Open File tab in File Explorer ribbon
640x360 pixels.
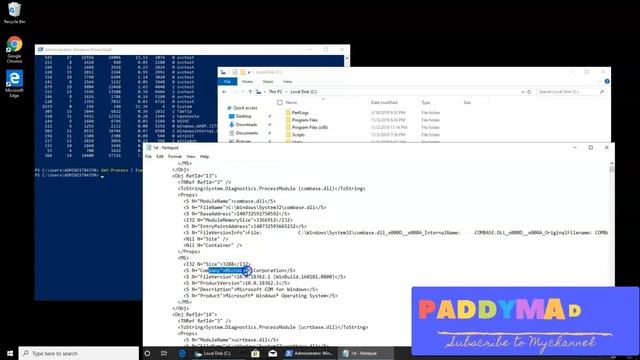227,82
